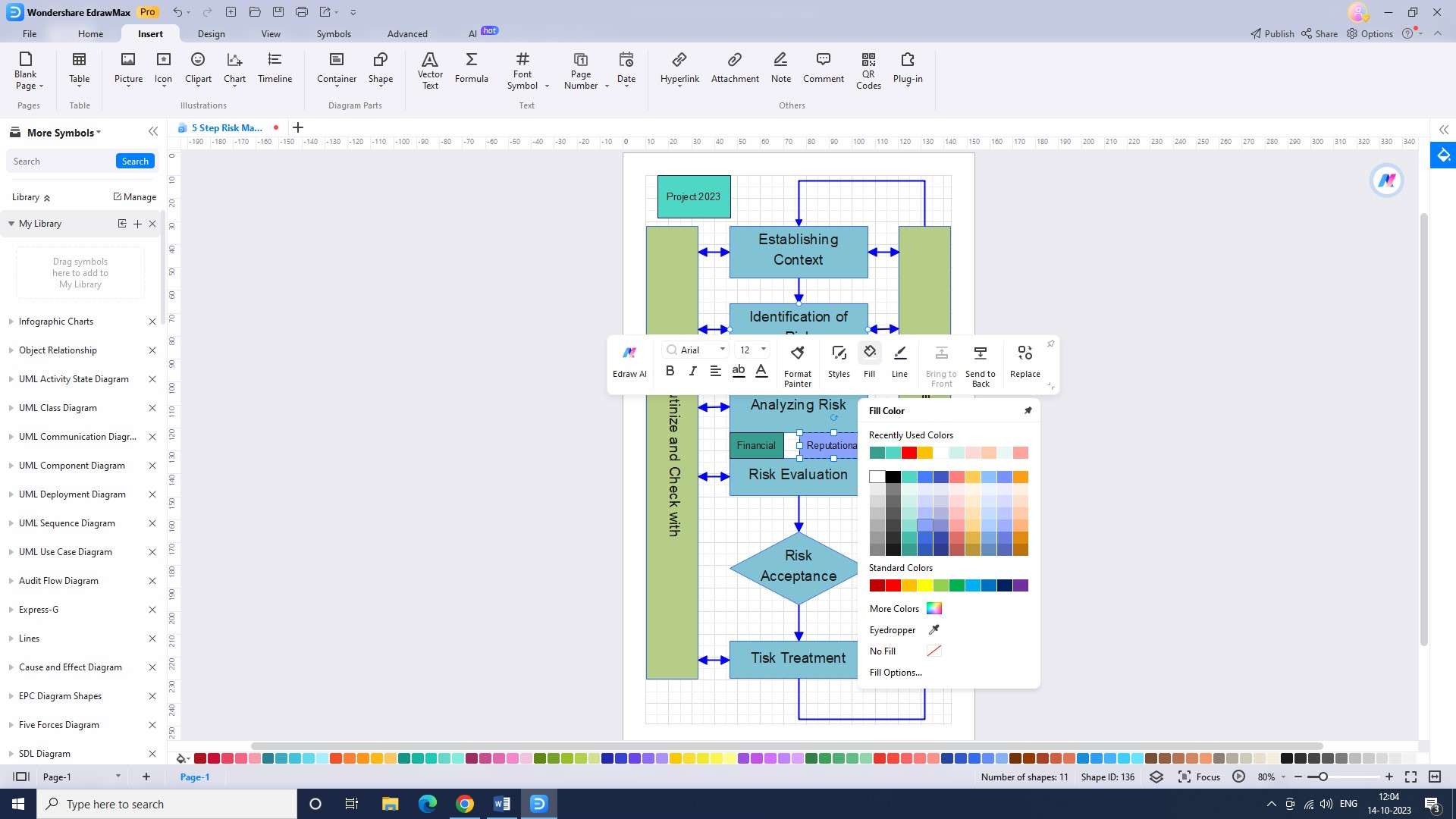
Task: Pin the Fill Color panel
Action: point(1028,410)
